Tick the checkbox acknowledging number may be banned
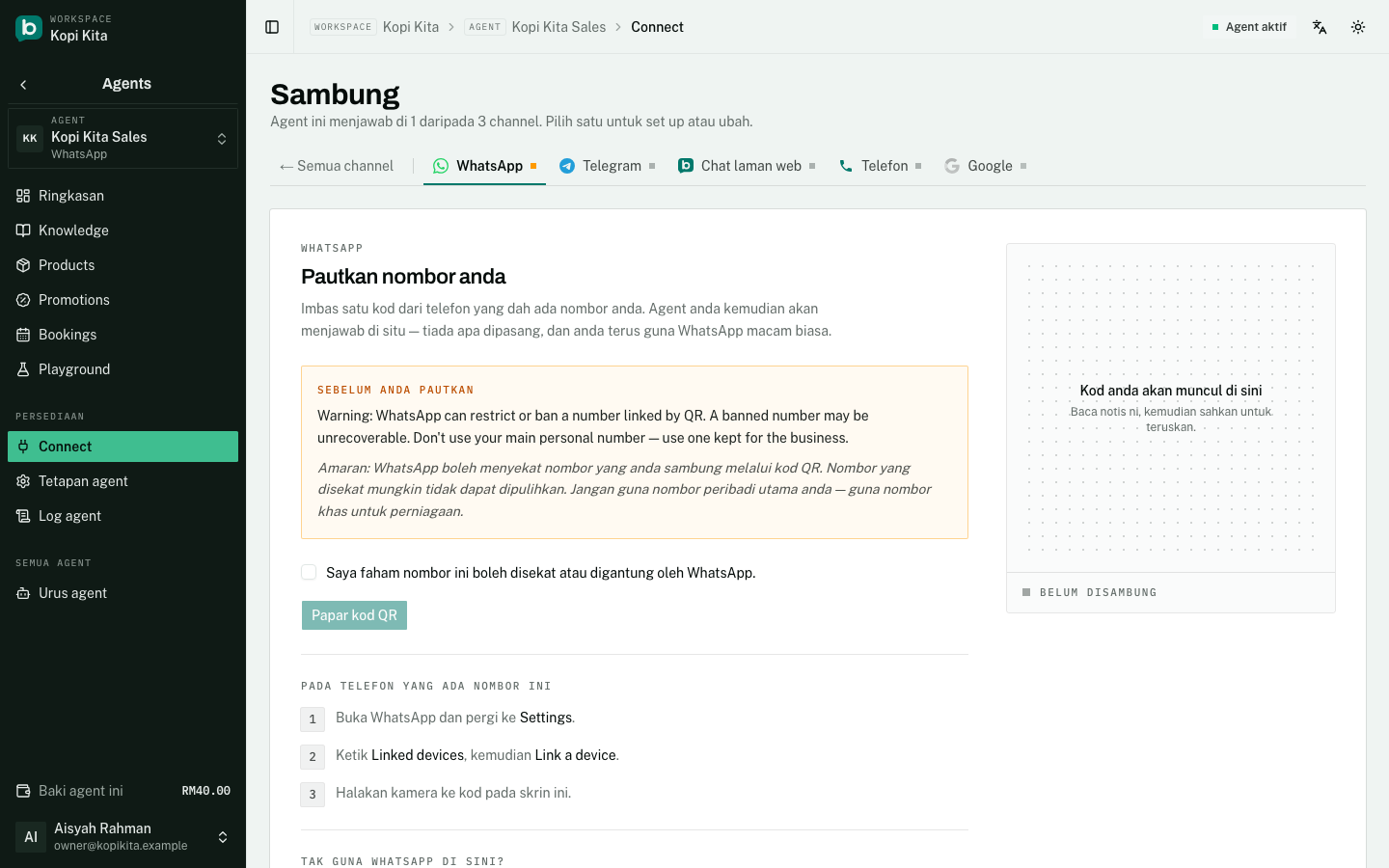The width and height of the screenshot is (1389, 868). [x=309, y=572]
